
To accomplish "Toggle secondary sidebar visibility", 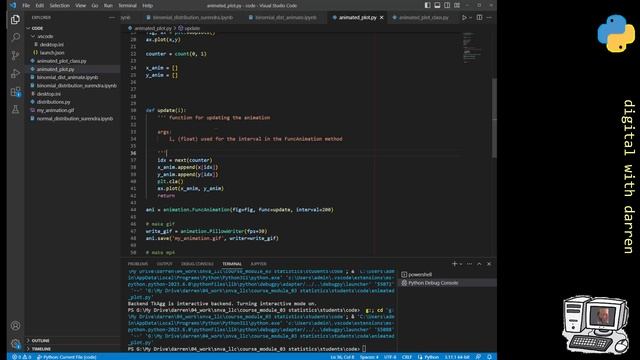I will click(447, 5).
